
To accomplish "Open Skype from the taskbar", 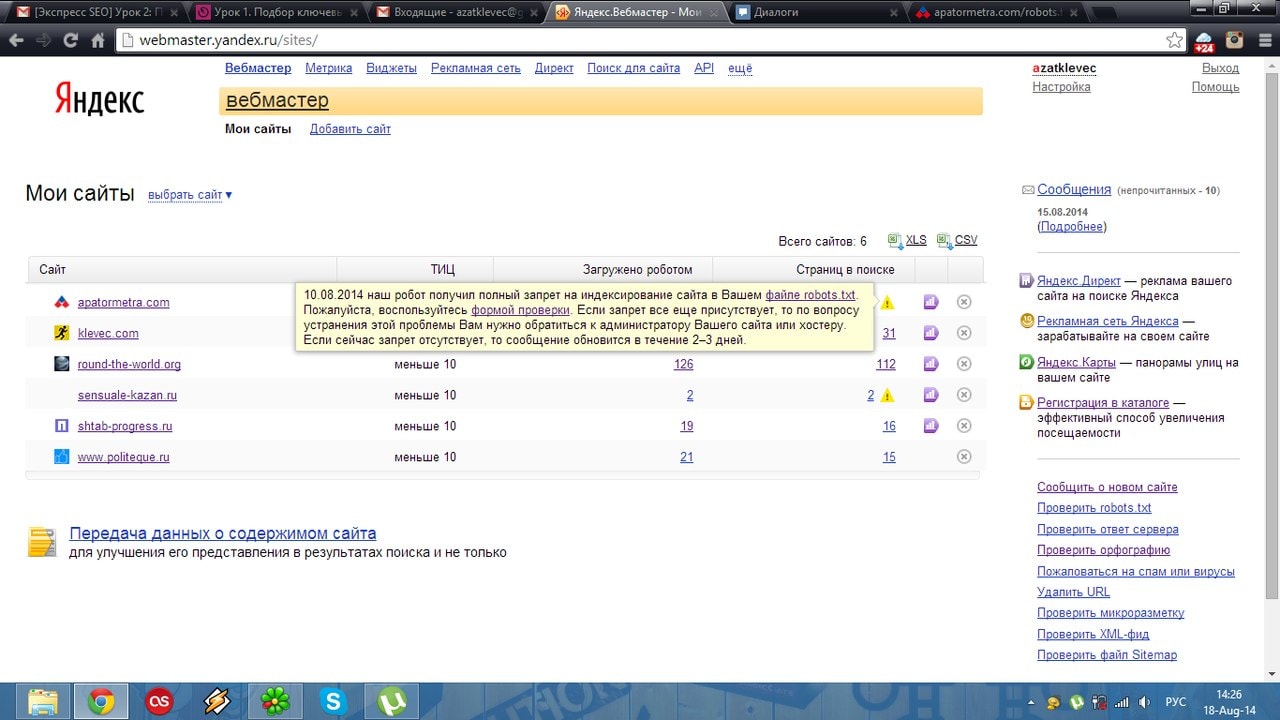I will [x=333, y=702].
